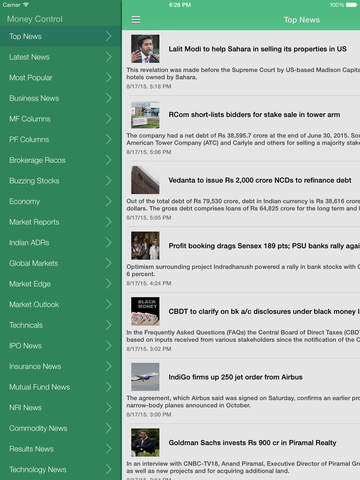Tap the hamburger menu icon

coord(136,20)
